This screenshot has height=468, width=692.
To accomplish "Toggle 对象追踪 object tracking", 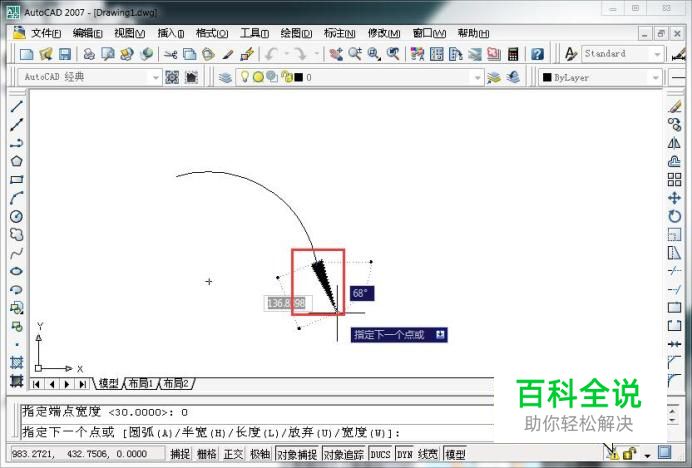I will coord(344,454).
